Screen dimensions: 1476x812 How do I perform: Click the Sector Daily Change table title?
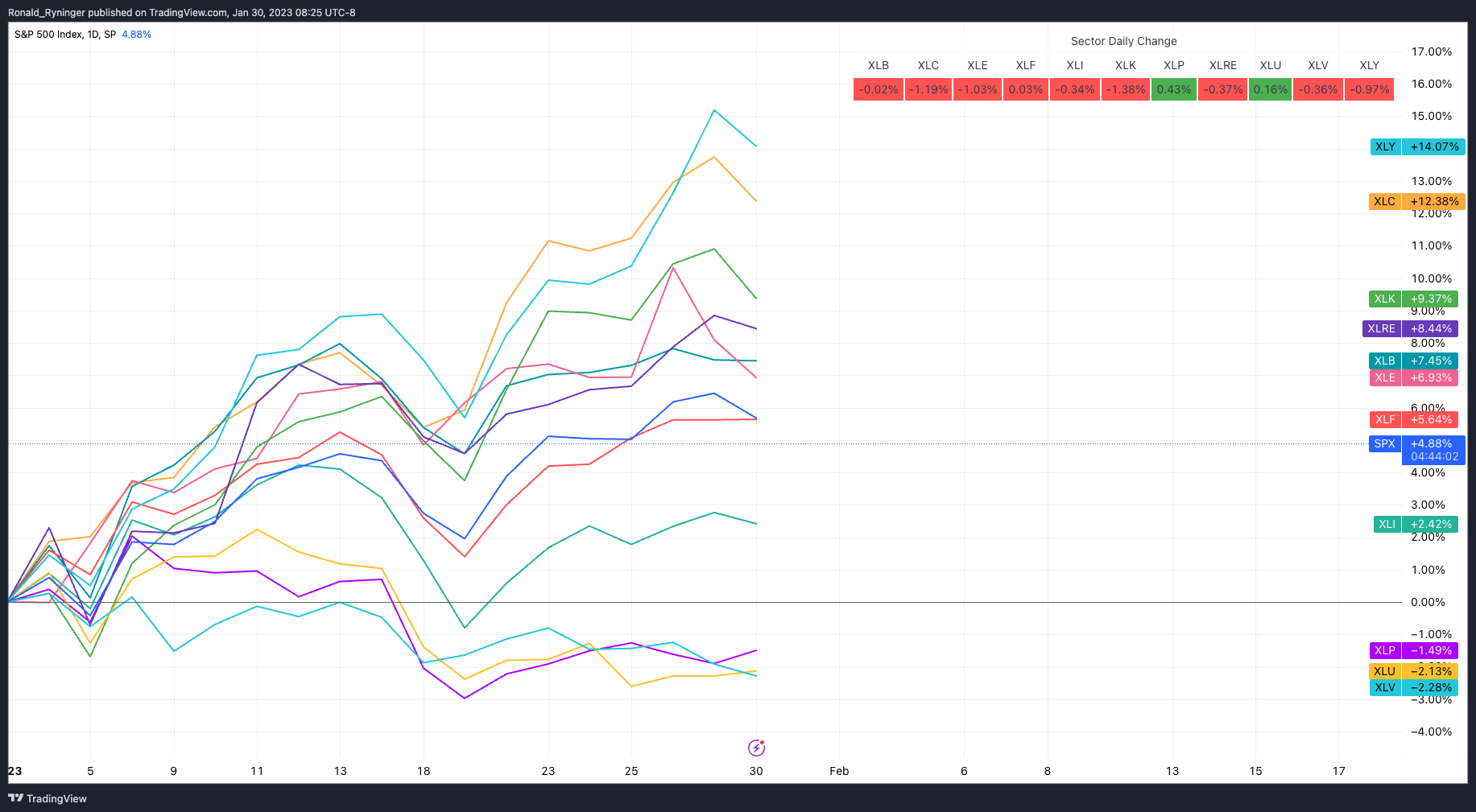1123,41
